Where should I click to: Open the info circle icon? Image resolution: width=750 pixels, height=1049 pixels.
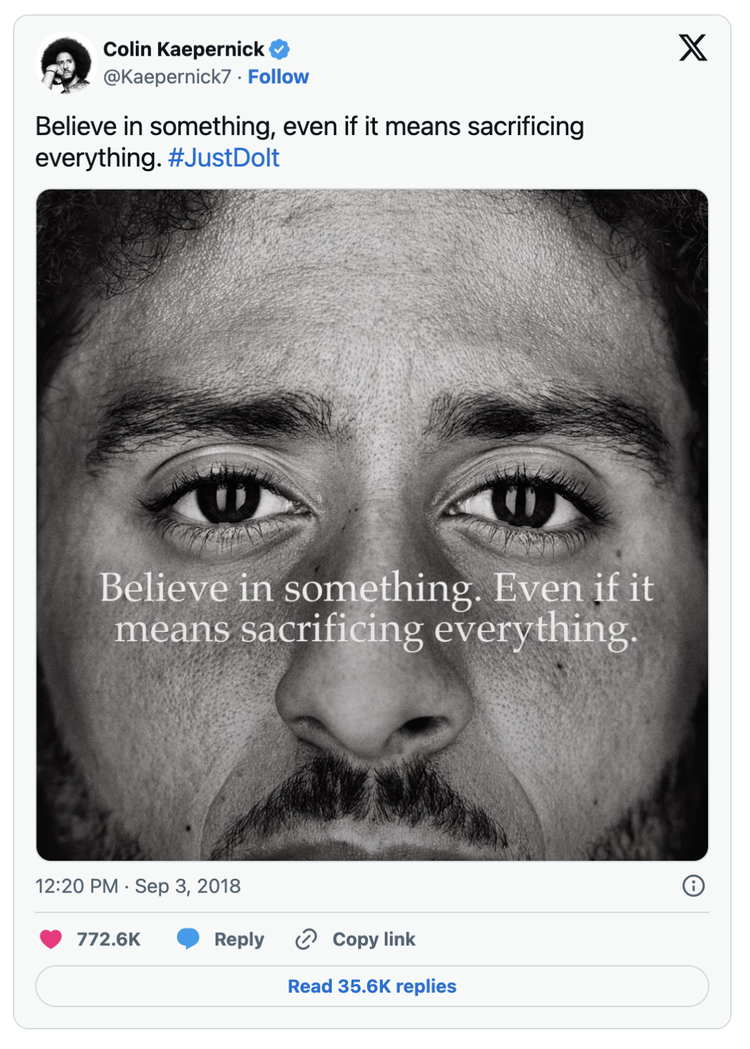point(693,886)
